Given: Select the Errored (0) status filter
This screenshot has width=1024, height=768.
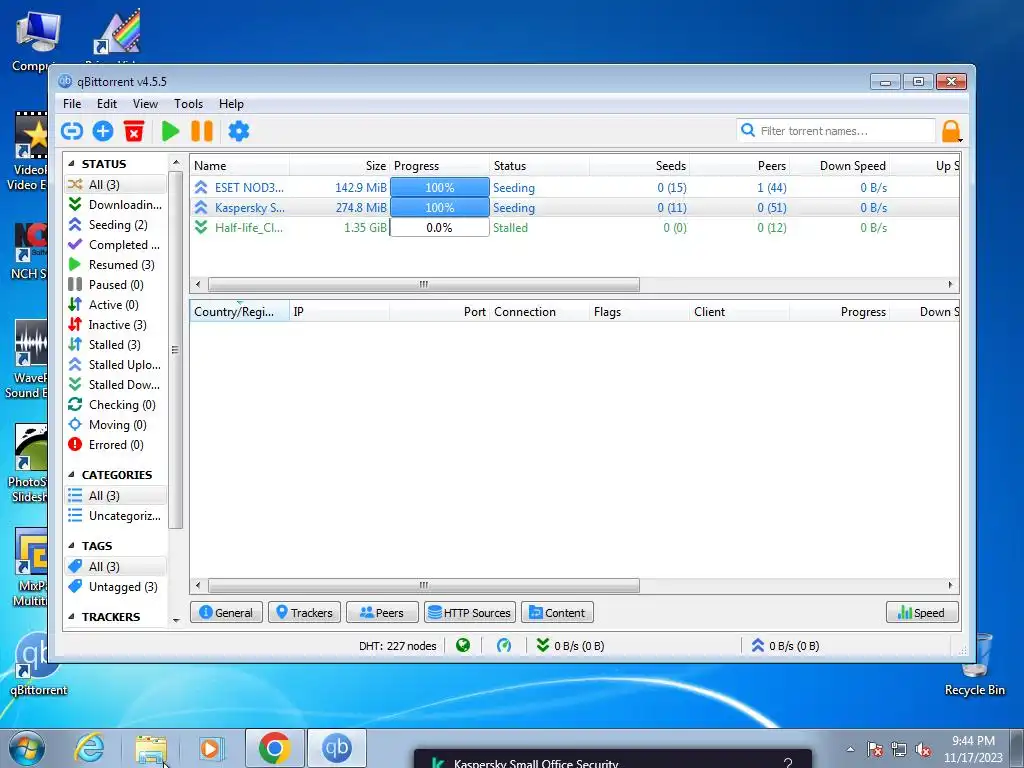Looking at the screenshot, I should click(x=116, y=445).
